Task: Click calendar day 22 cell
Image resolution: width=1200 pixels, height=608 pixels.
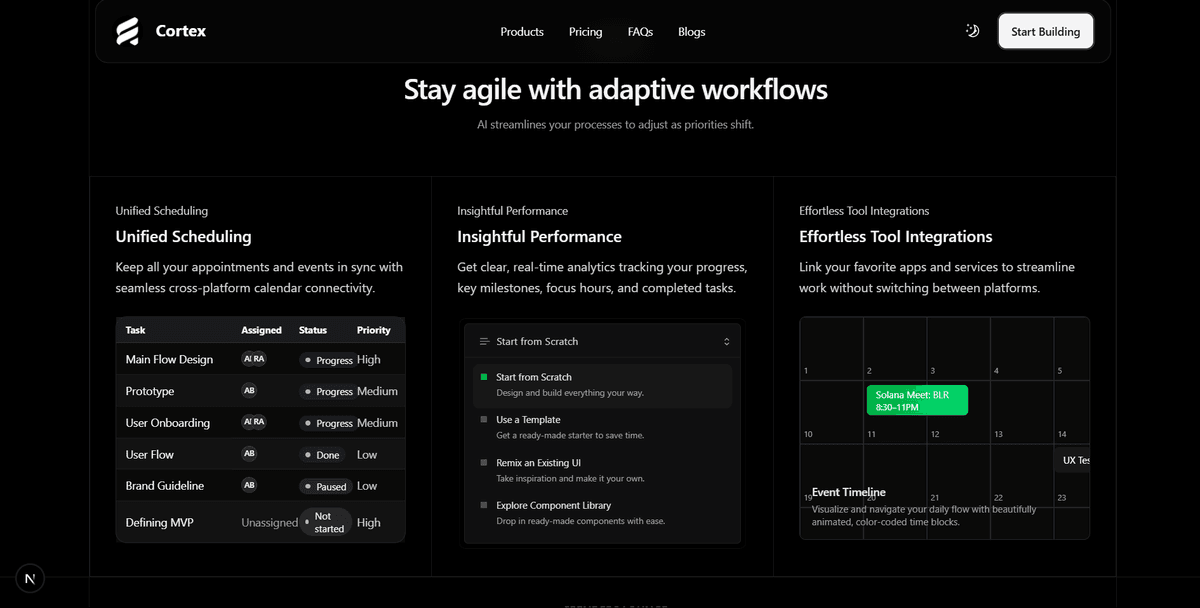Action: coord(1022,476)
